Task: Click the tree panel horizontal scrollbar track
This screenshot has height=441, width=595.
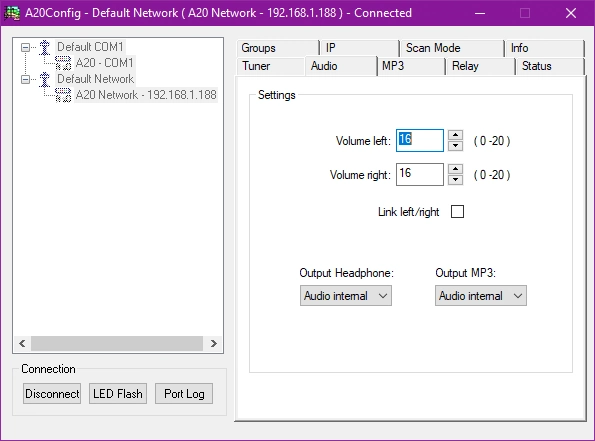Action: pyautogui.click(x=117, y=343)
